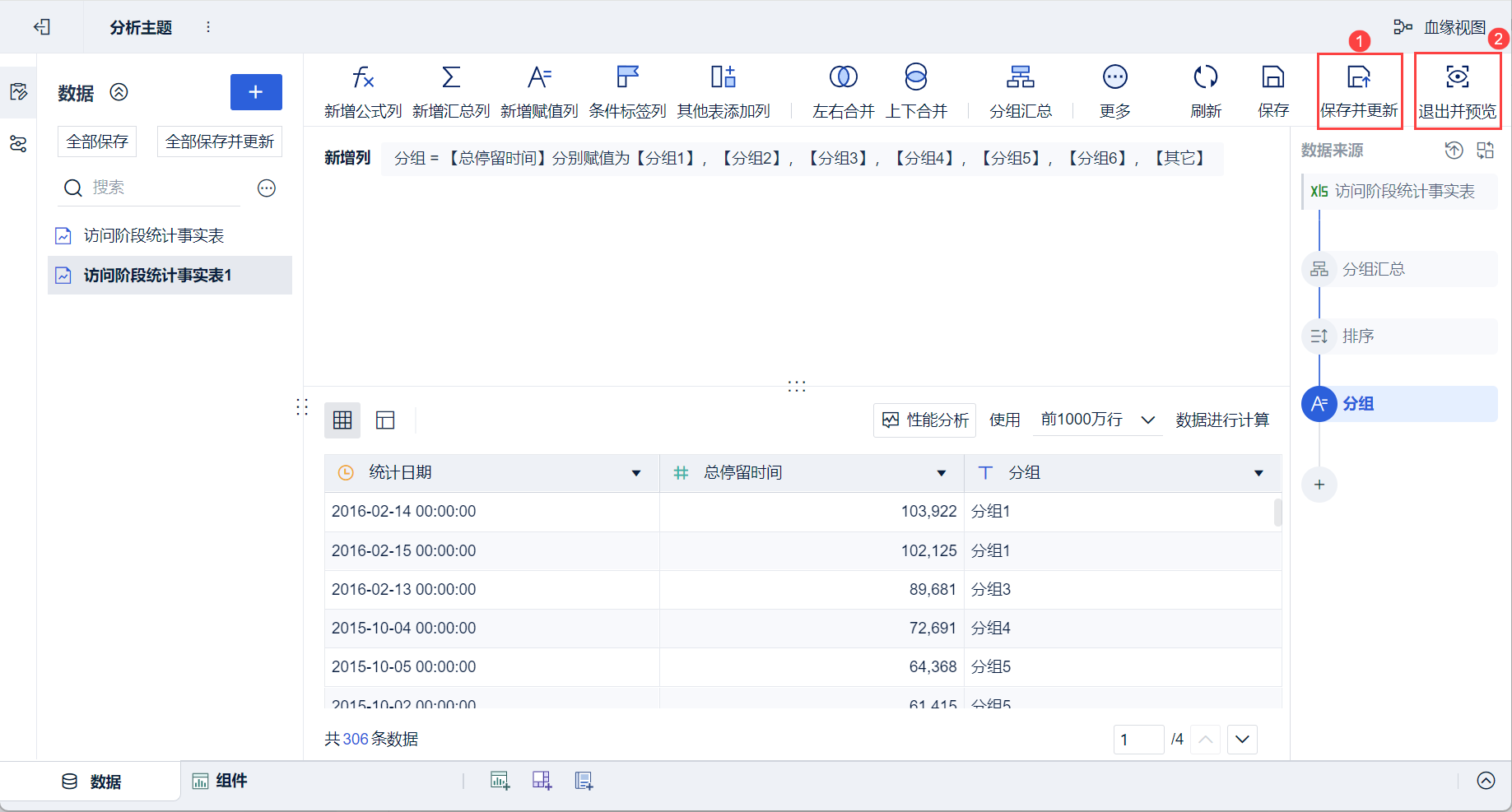Screen dimensions: 1512x812
Task: Add an assignment column (新增赋值列)
Action: pyautogui.click(x=539, y=92)
